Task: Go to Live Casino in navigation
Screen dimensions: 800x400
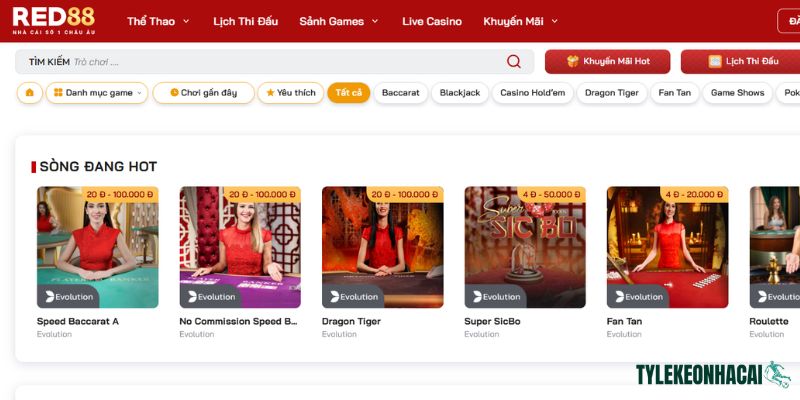Action: [x=432, y=21]
